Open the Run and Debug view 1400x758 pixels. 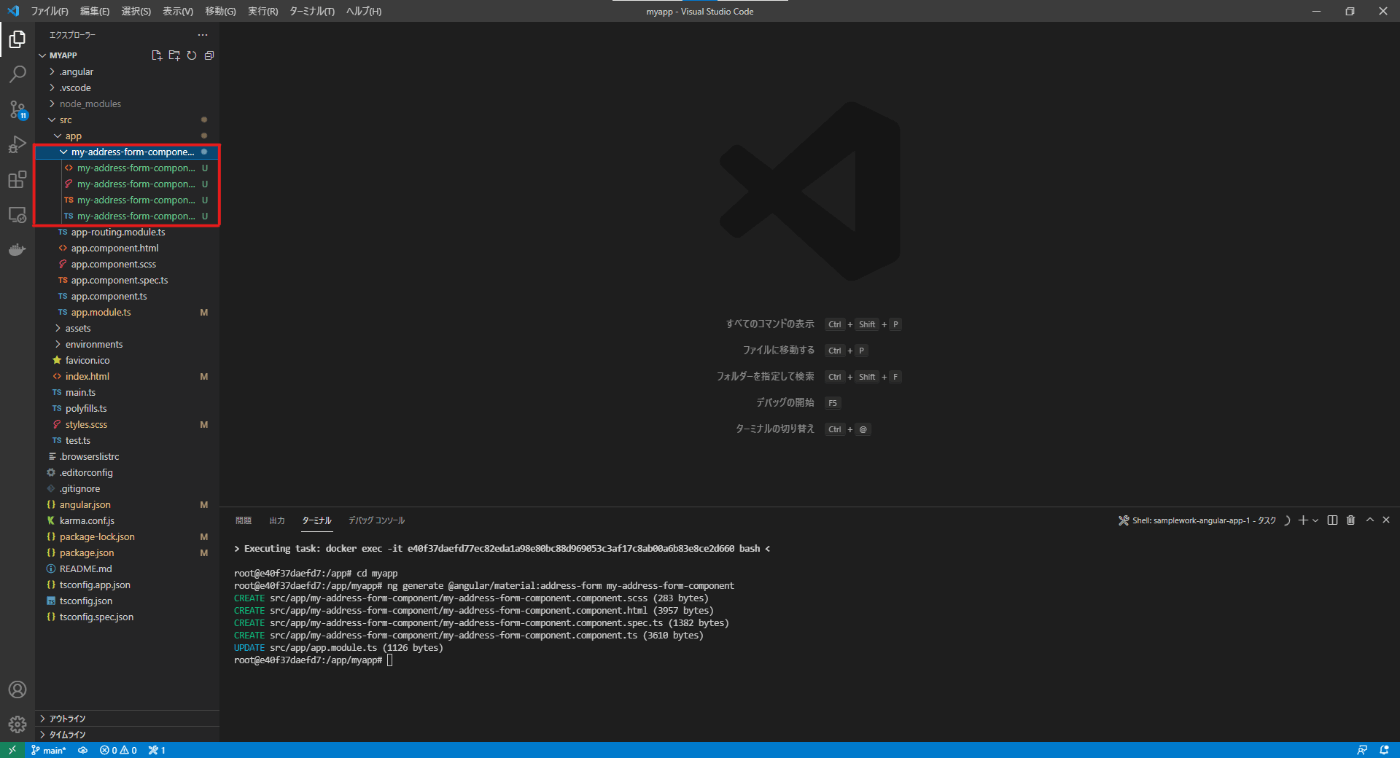pyautogui.click(x=17, y=145)
